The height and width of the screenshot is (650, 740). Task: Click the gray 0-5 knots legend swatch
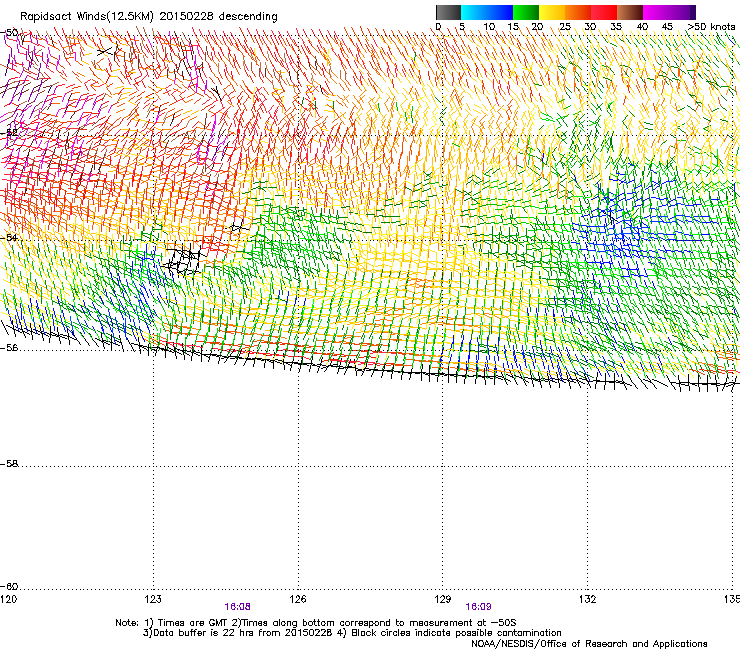[x=448, y=12]
